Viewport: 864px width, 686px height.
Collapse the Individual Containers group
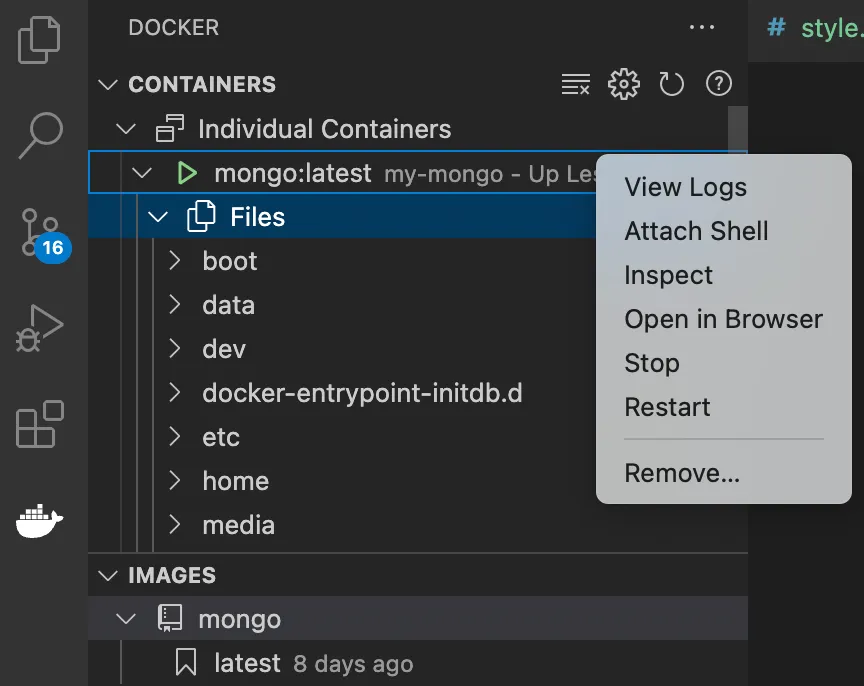pos(126,129)
